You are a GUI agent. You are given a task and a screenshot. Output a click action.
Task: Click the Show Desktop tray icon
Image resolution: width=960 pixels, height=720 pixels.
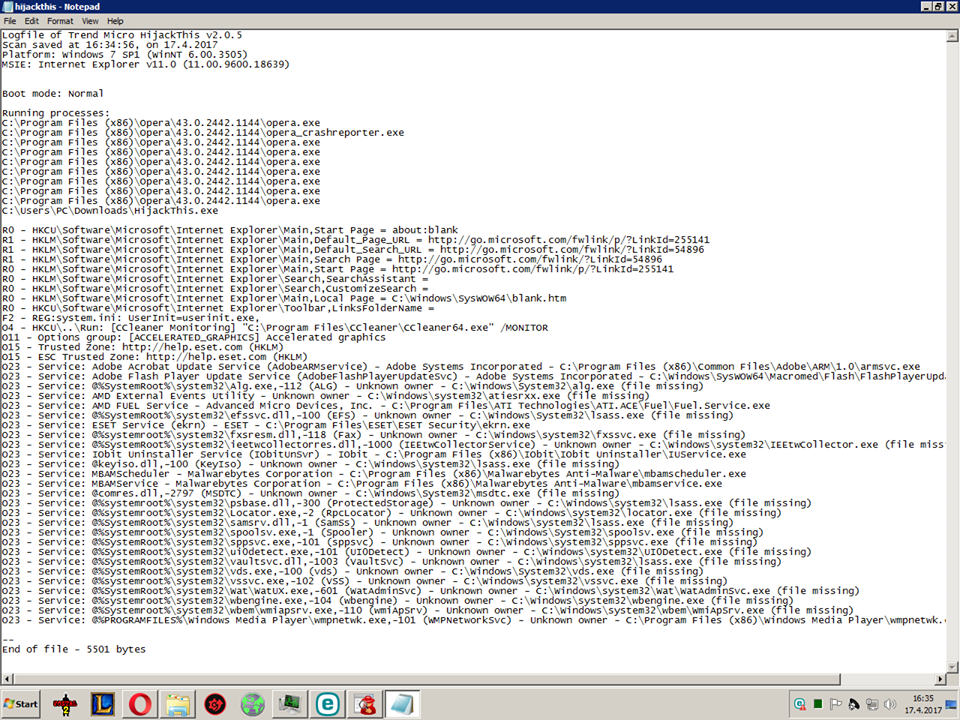pos(952,704)
